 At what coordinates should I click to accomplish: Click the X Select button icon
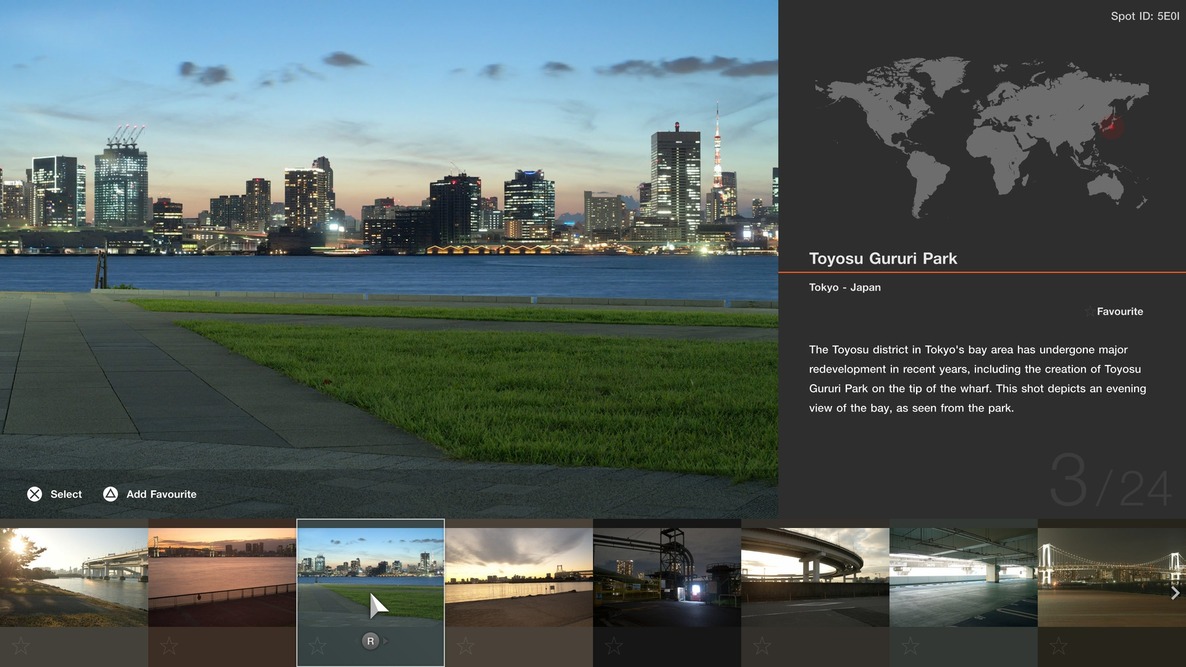[35, 494]
